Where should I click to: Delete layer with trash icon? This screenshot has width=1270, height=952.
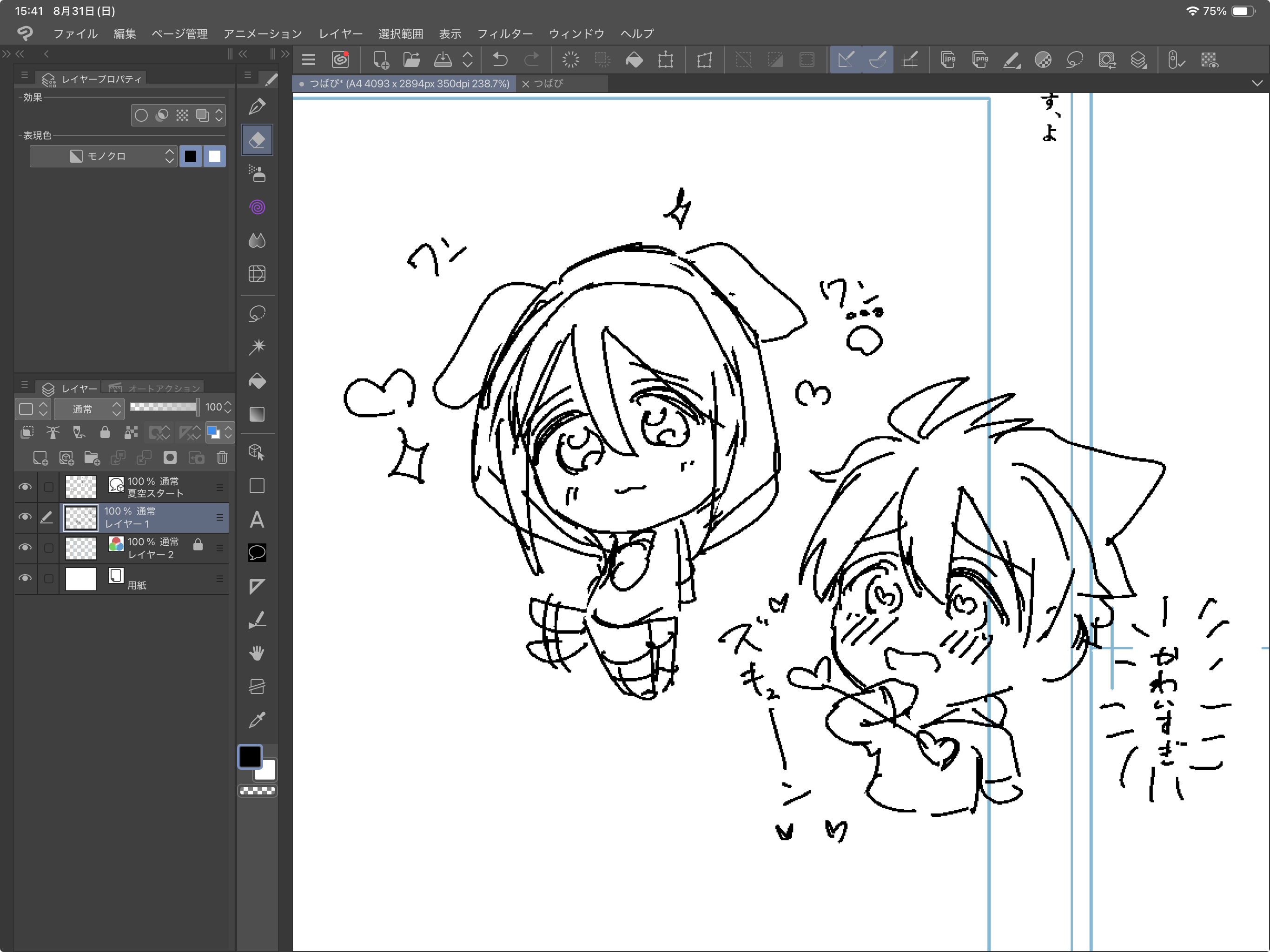coord(222,457)
